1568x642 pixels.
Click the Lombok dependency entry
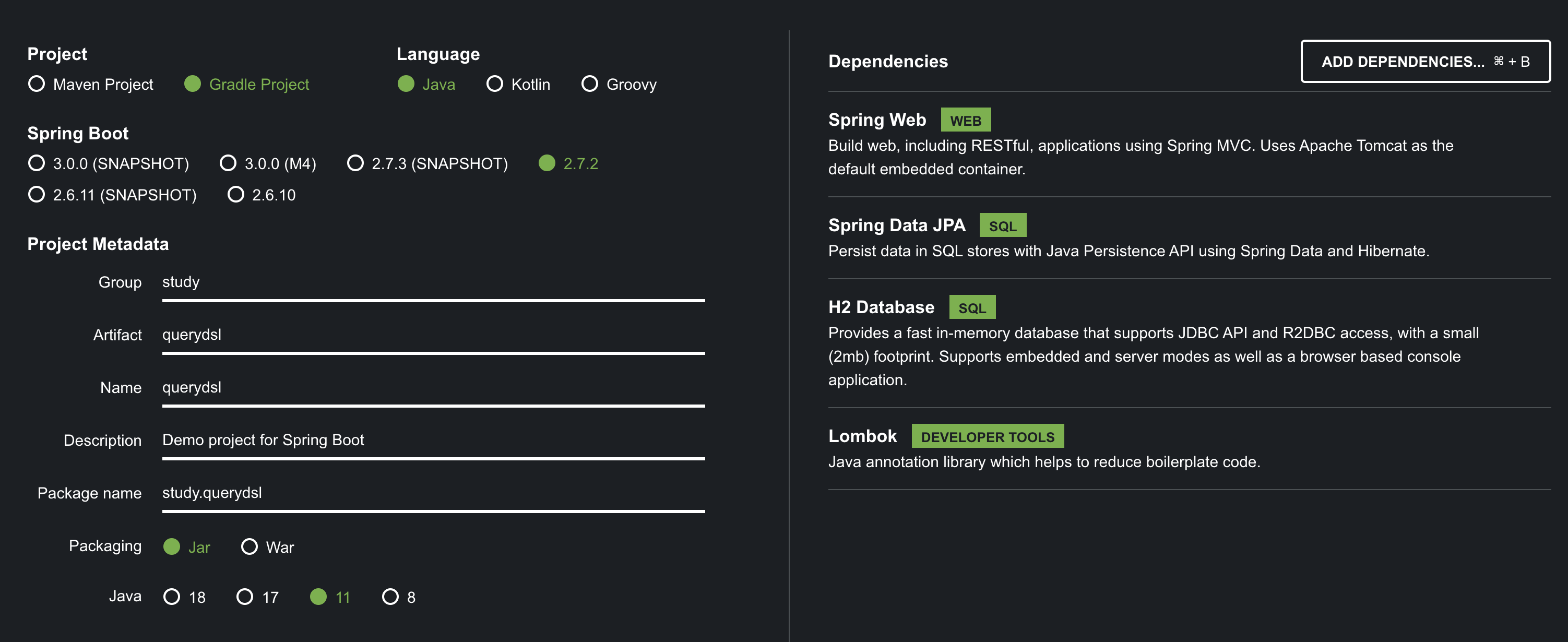tap(862, 436)
